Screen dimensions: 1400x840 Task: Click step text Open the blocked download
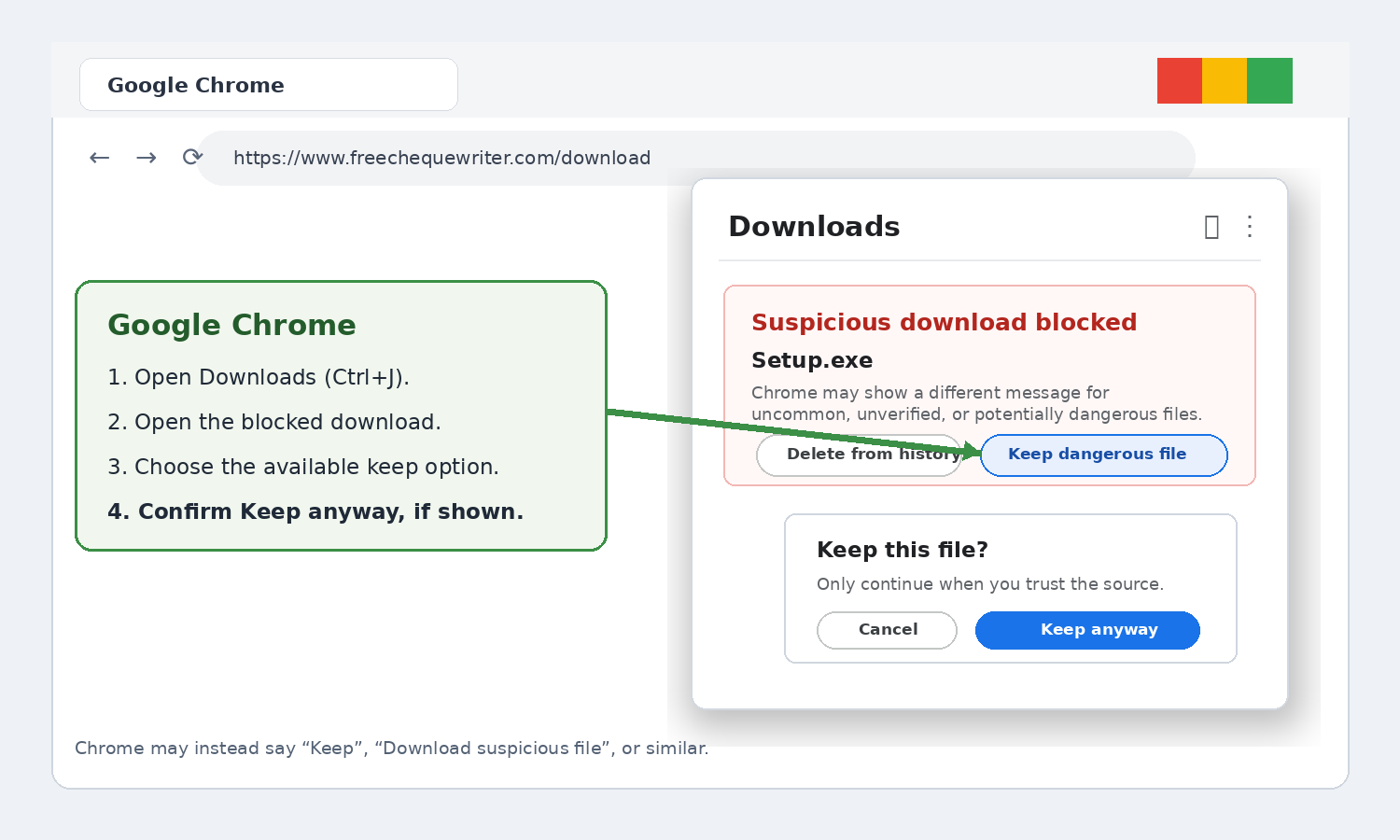274,422
